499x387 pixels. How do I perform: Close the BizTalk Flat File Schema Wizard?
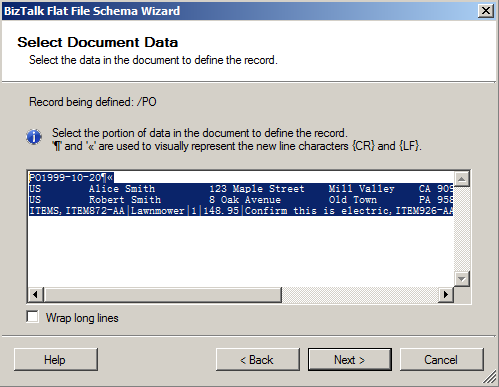(x=486, y=11)
